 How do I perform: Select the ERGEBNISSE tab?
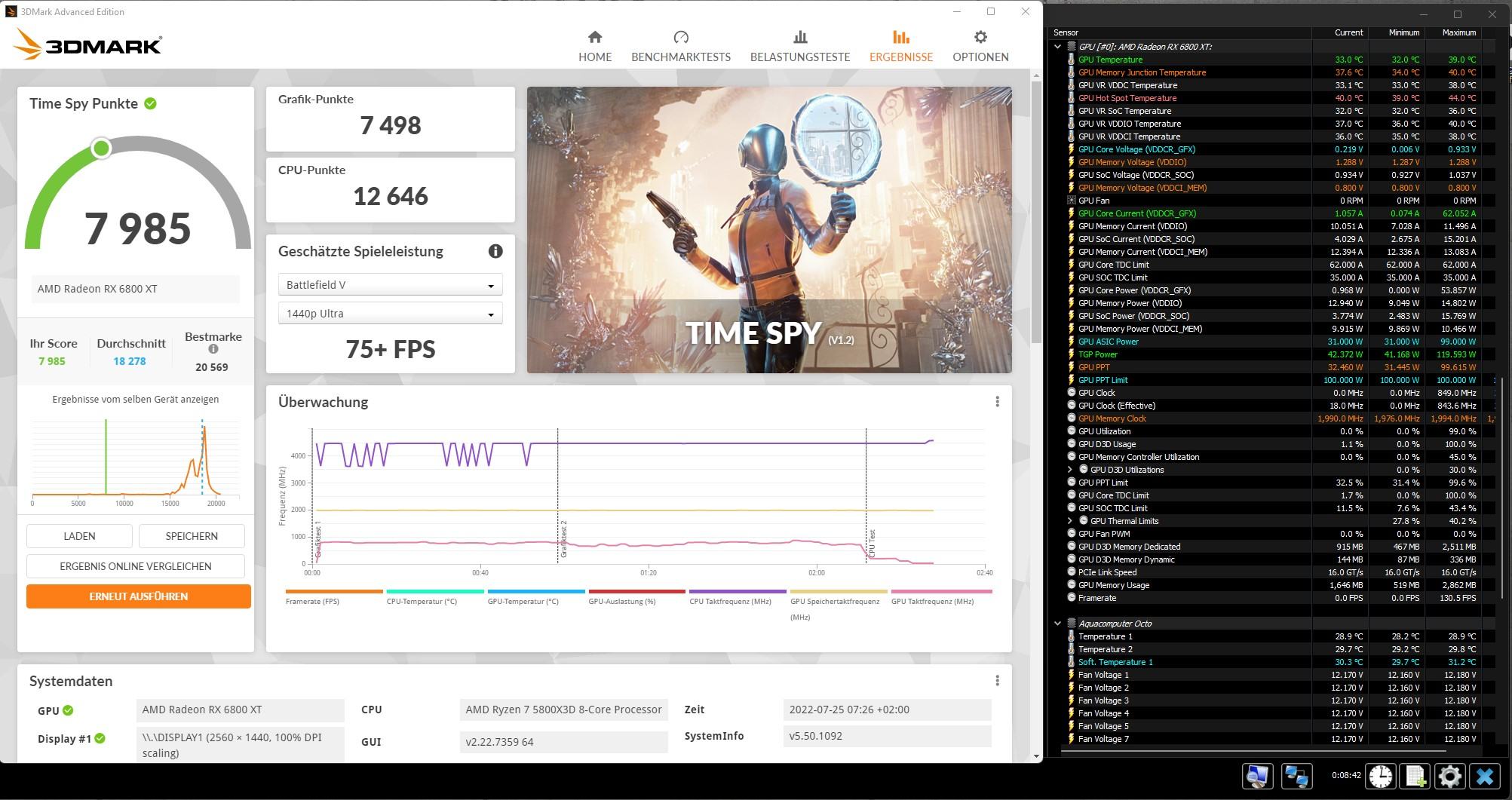[x=901, y=46]
